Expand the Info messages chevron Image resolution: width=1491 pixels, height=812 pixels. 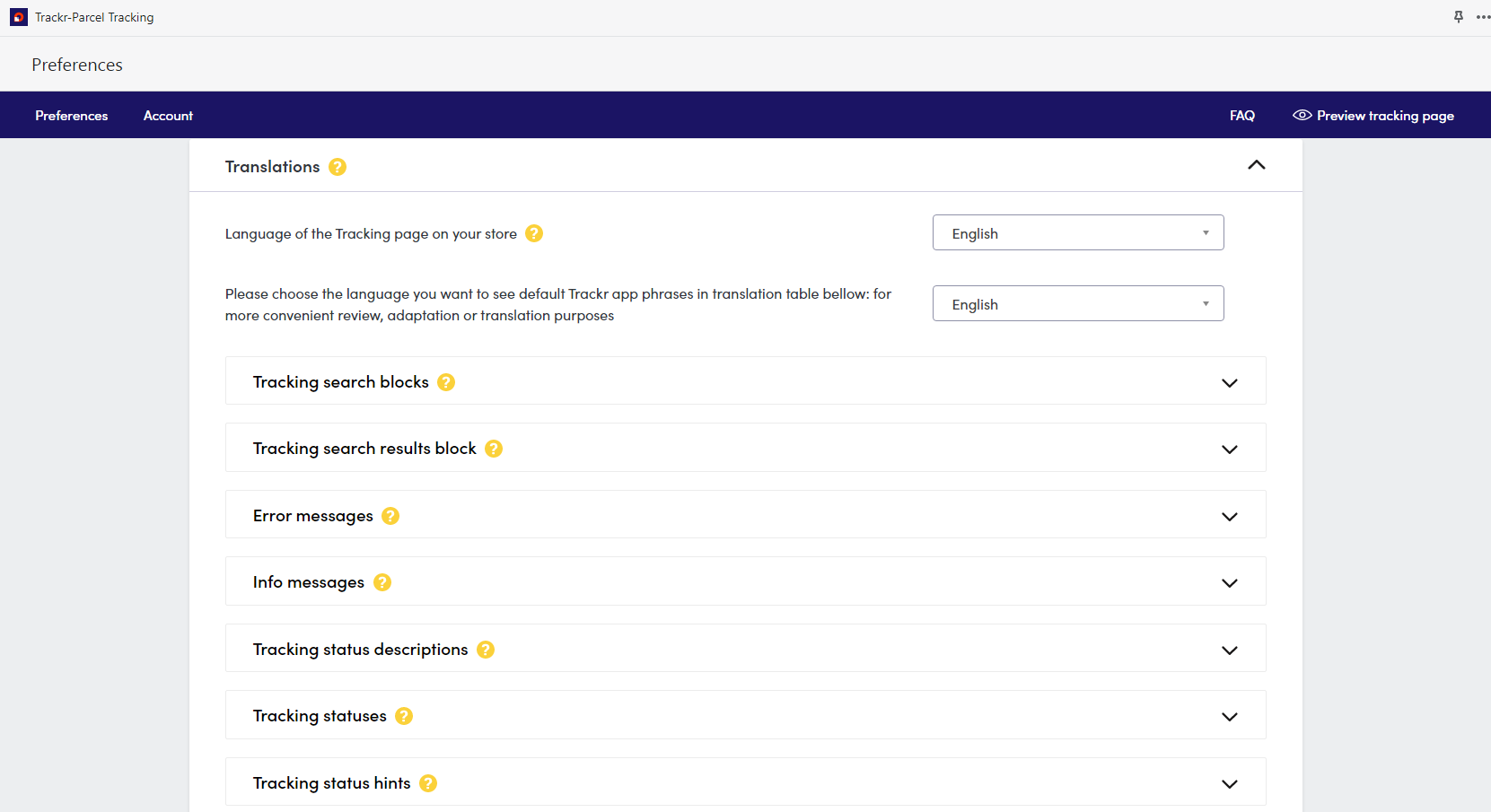pyautogui.click(x=1230, y=583)
